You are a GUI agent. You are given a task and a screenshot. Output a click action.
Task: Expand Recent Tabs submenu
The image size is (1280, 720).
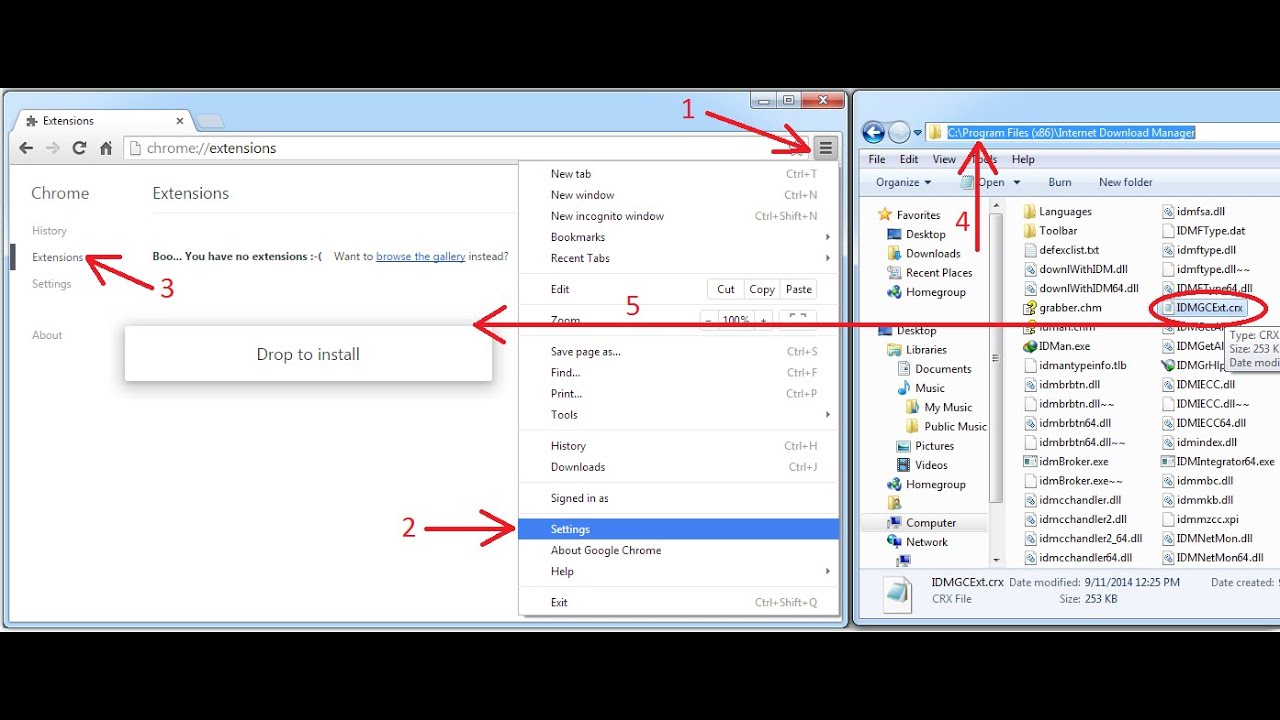[x=678, y=258]
